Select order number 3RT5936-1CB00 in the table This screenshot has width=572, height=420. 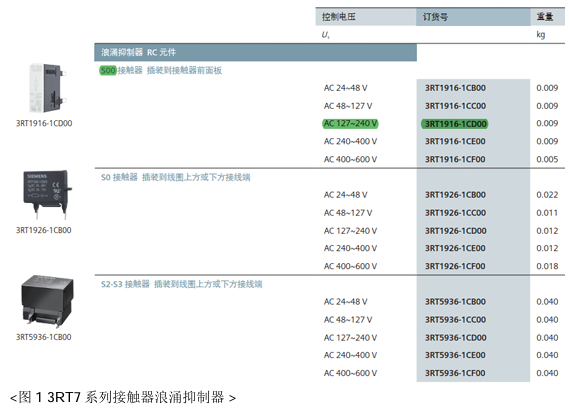tap(455, 302)
